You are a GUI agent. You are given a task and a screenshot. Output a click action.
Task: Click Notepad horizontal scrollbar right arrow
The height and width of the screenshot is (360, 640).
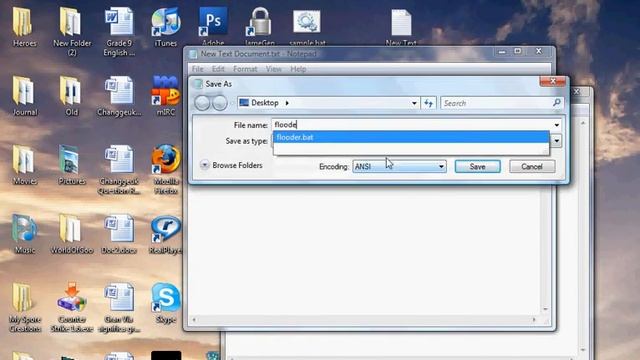(x=534, y=320)
